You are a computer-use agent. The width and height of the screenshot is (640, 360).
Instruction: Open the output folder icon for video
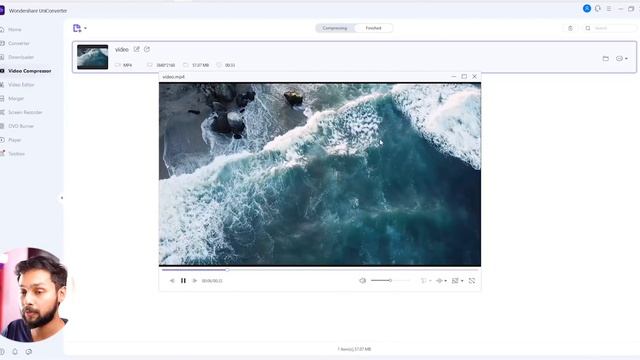(x=606, y=59)
